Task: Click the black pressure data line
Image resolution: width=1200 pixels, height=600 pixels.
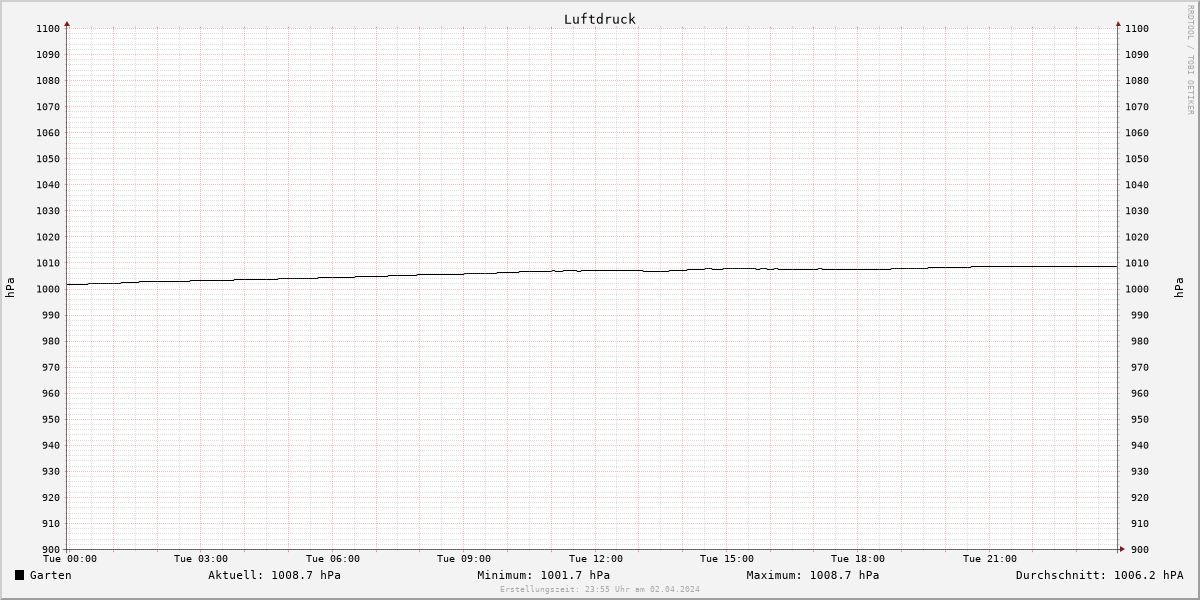Action: 592,270
